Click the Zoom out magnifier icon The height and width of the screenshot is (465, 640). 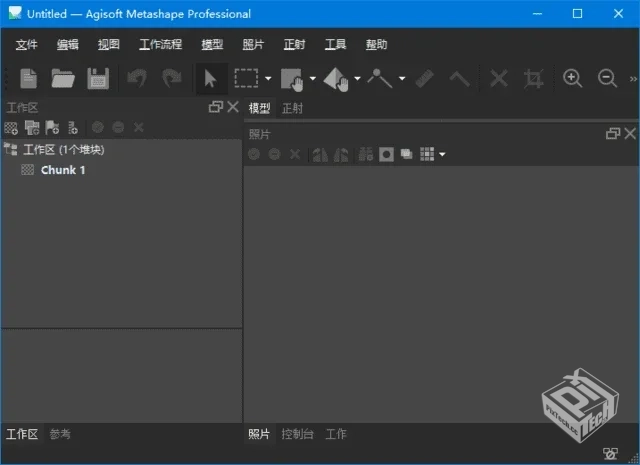(607, 78)
